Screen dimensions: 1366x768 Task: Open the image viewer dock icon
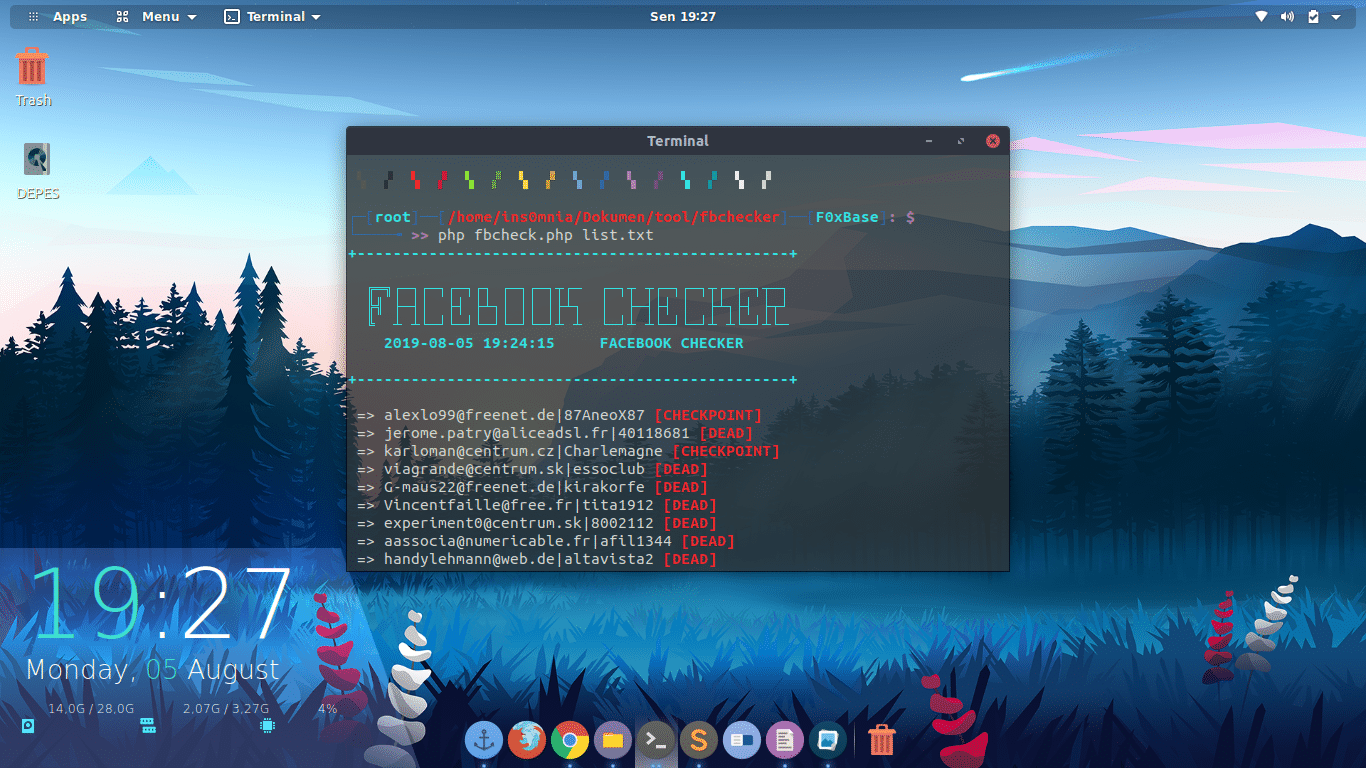828,740
